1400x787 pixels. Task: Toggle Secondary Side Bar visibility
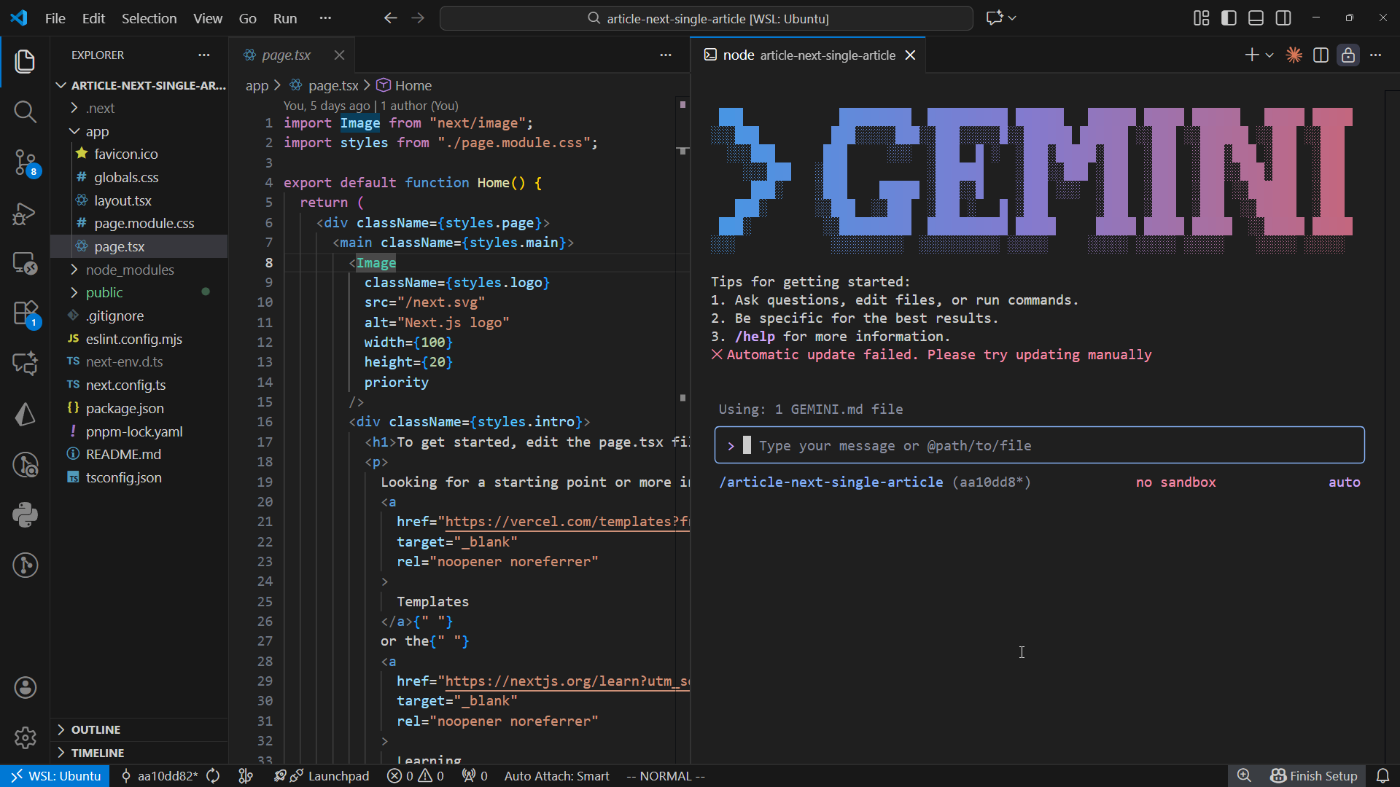(x=1283, y=18)
